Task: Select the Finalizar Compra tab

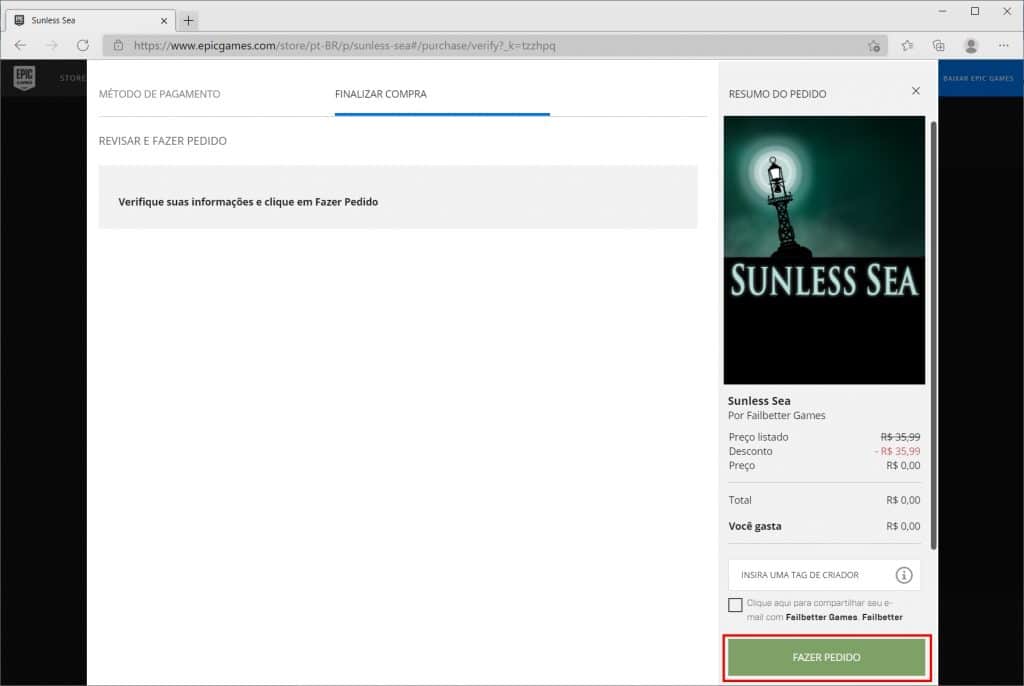Action: (x=381, y=94)
